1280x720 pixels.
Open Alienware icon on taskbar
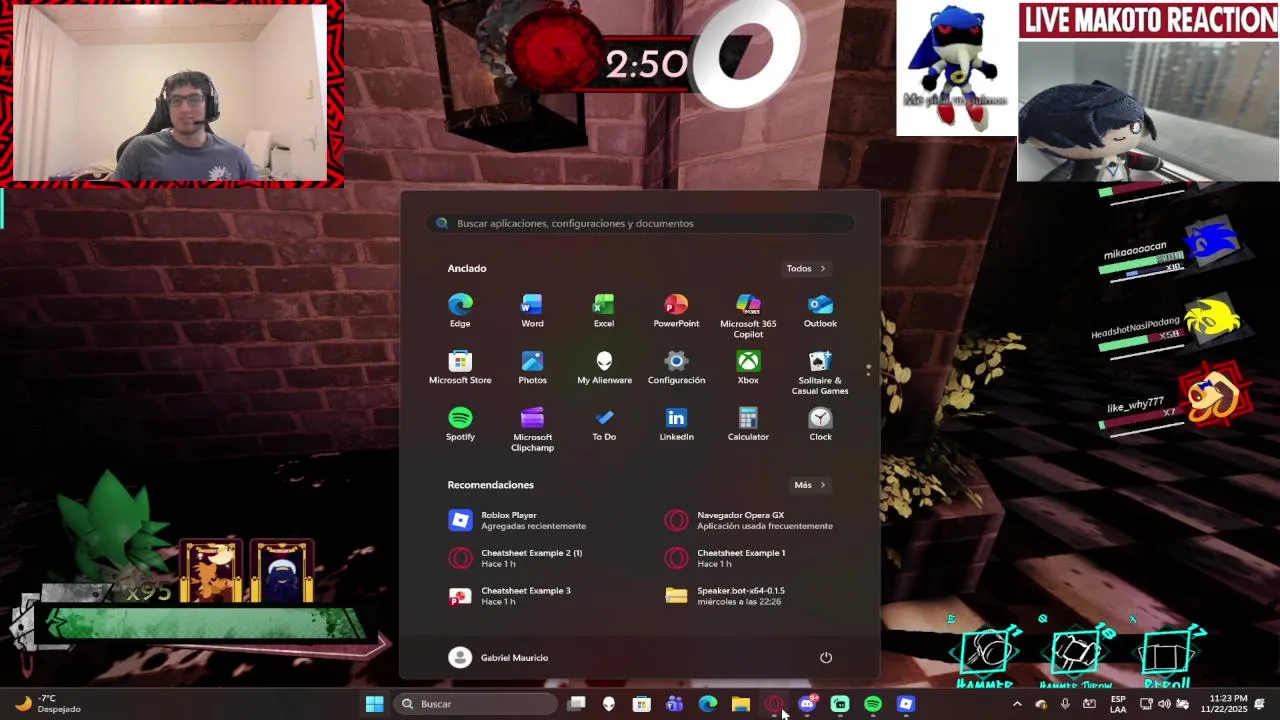coord(609,704)
